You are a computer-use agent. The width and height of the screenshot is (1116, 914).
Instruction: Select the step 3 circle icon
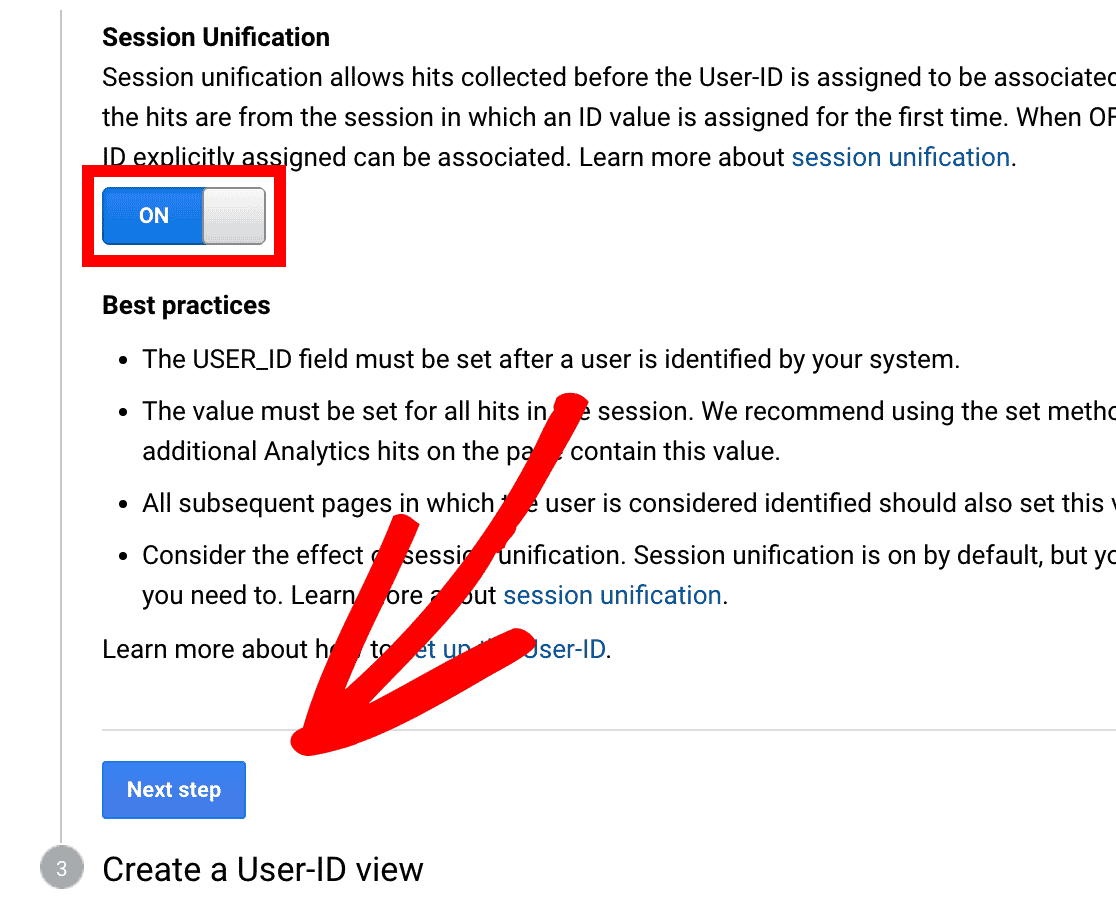(62, 868)
